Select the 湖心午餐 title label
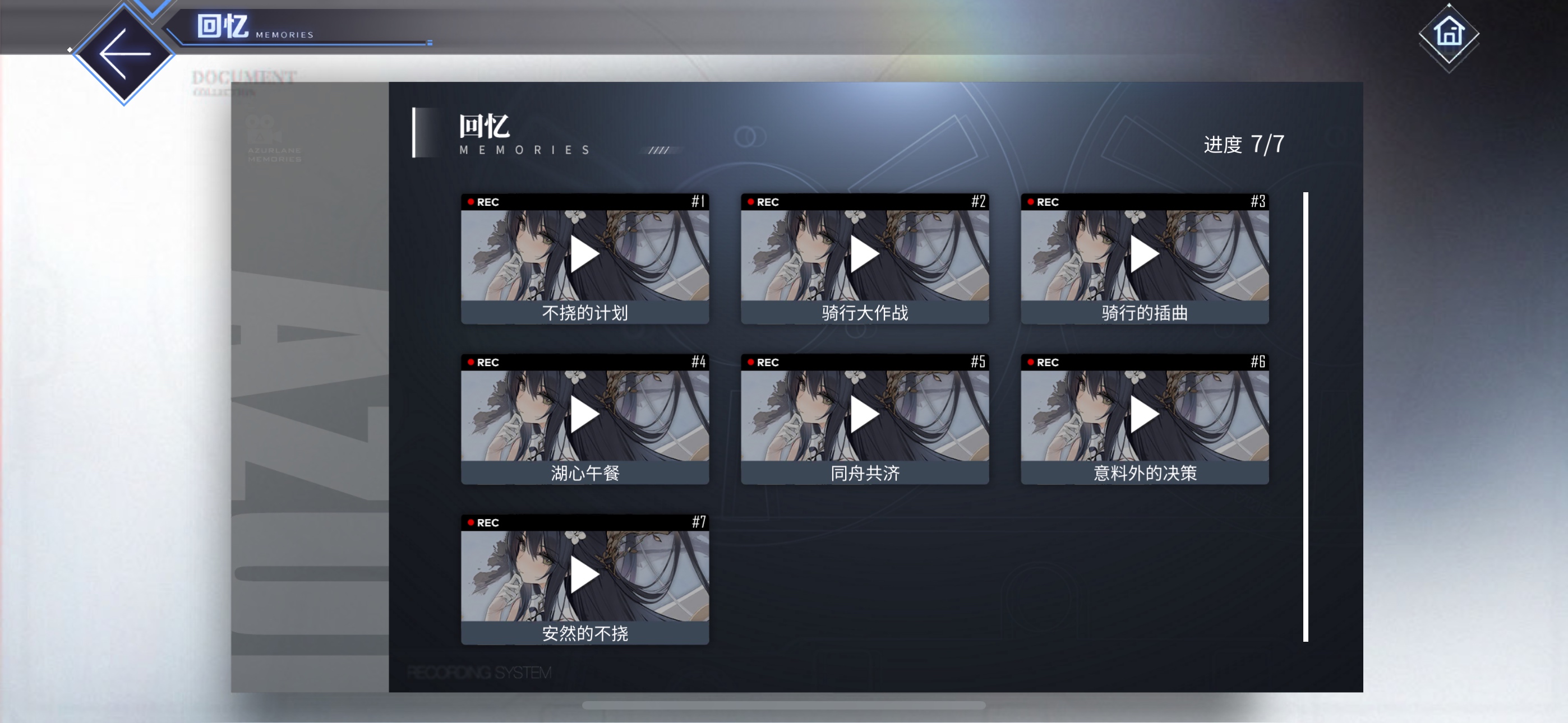 point(584,473)
